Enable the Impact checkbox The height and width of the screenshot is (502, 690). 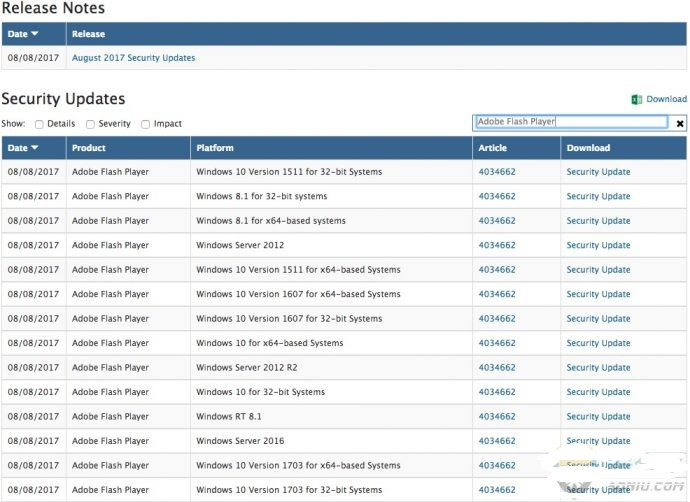145,124
